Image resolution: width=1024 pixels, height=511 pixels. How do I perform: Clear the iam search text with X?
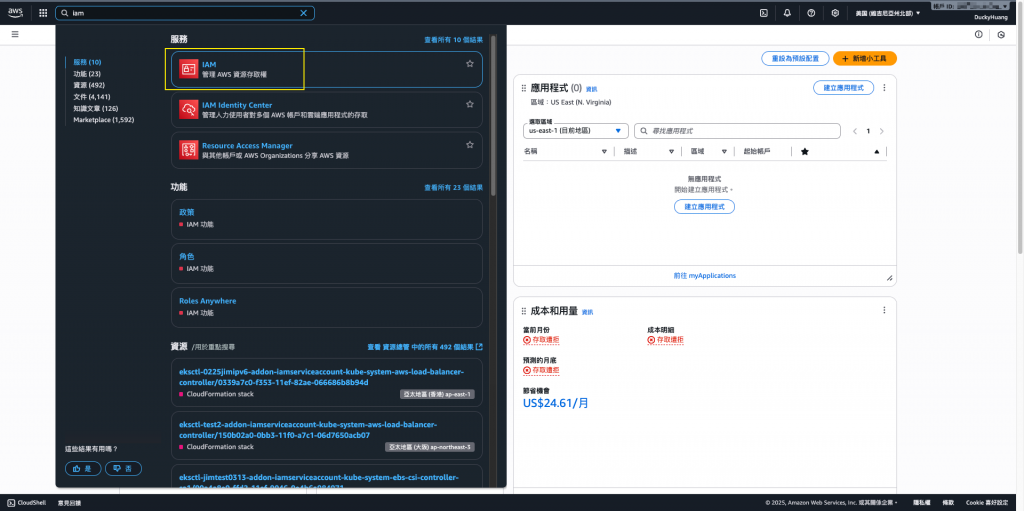[303, 13]
